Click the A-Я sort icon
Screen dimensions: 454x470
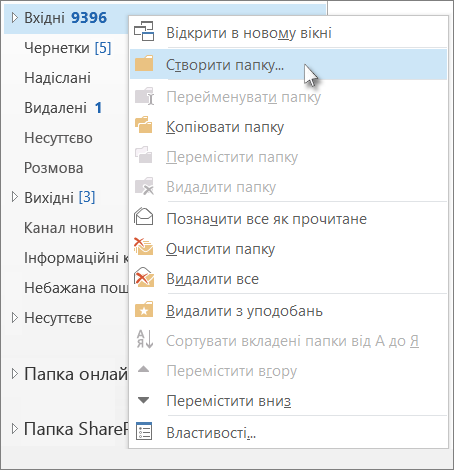pyautogui.click(x=145, y=339)
